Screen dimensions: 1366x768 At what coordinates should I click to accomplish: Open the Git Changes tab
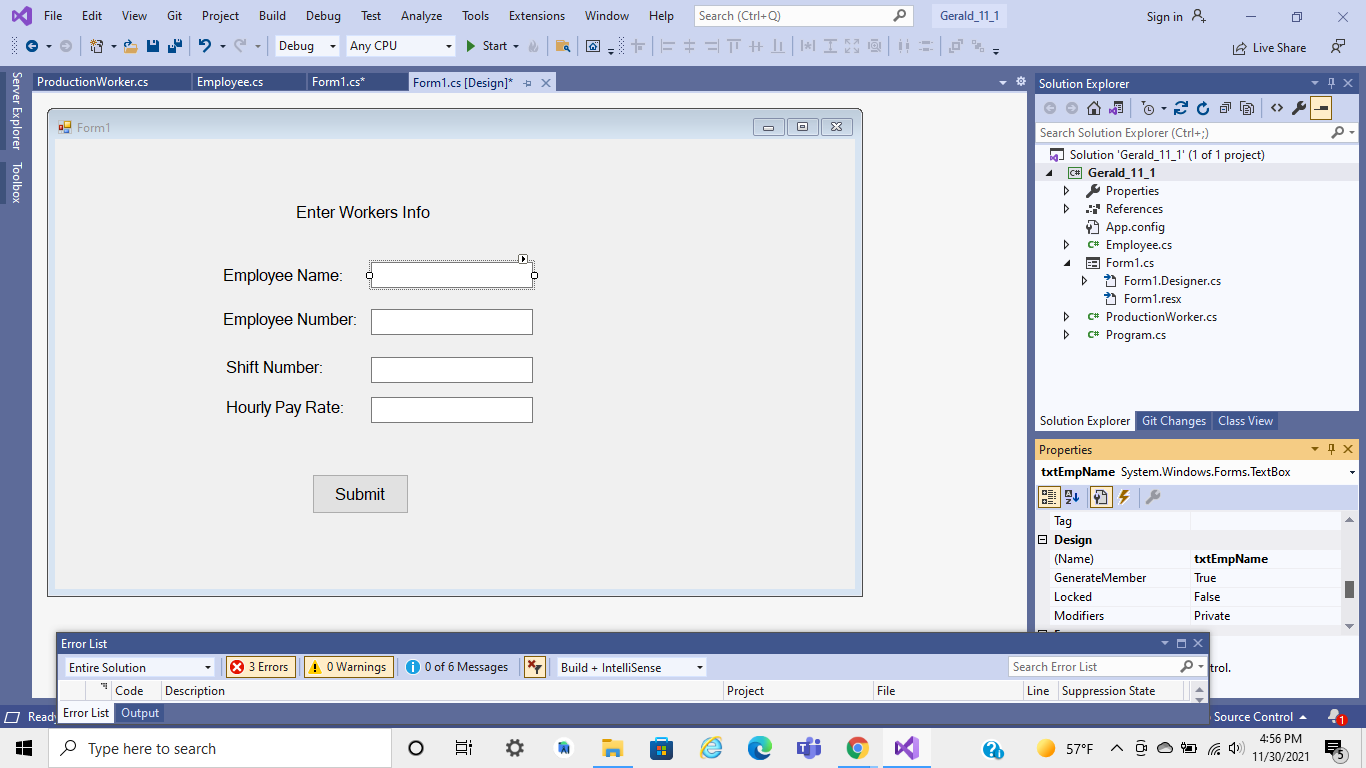1174,421
